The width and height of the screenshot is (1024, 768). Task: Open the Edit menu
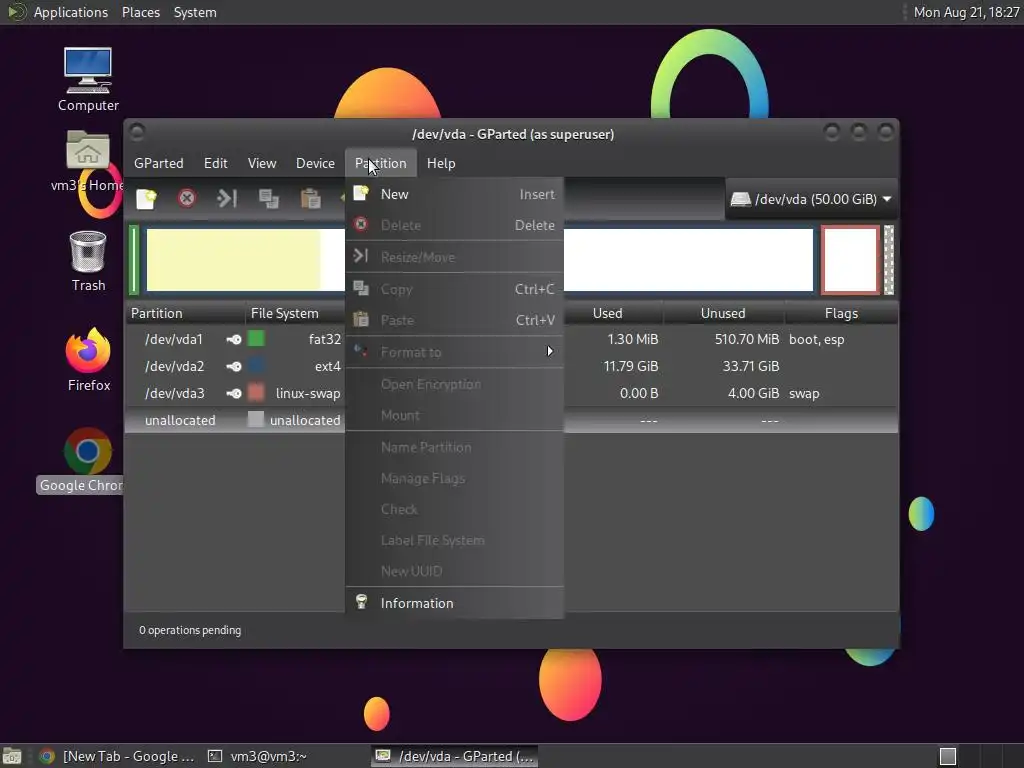coord(216,163)
